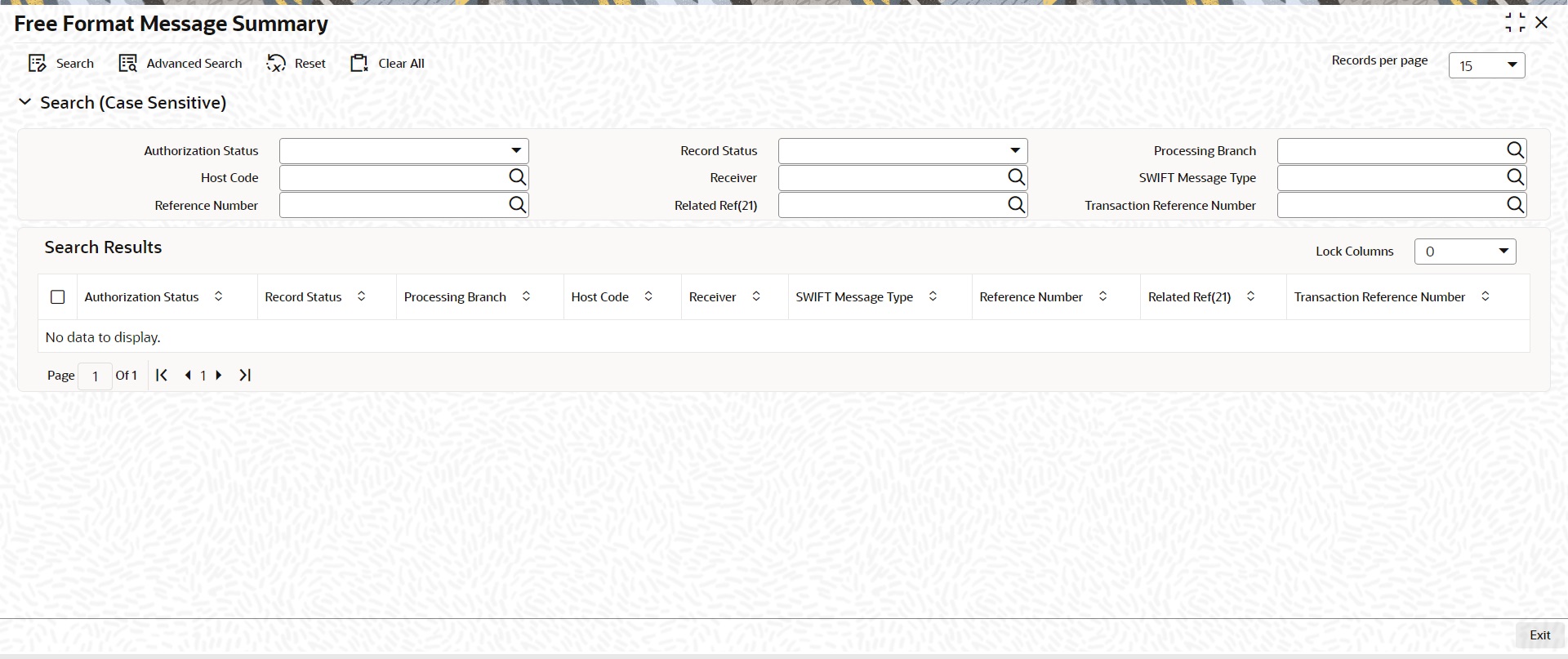Open Record Status dropdown
Viewport: 1568px width, 659px height.
(x=903, y=151)
